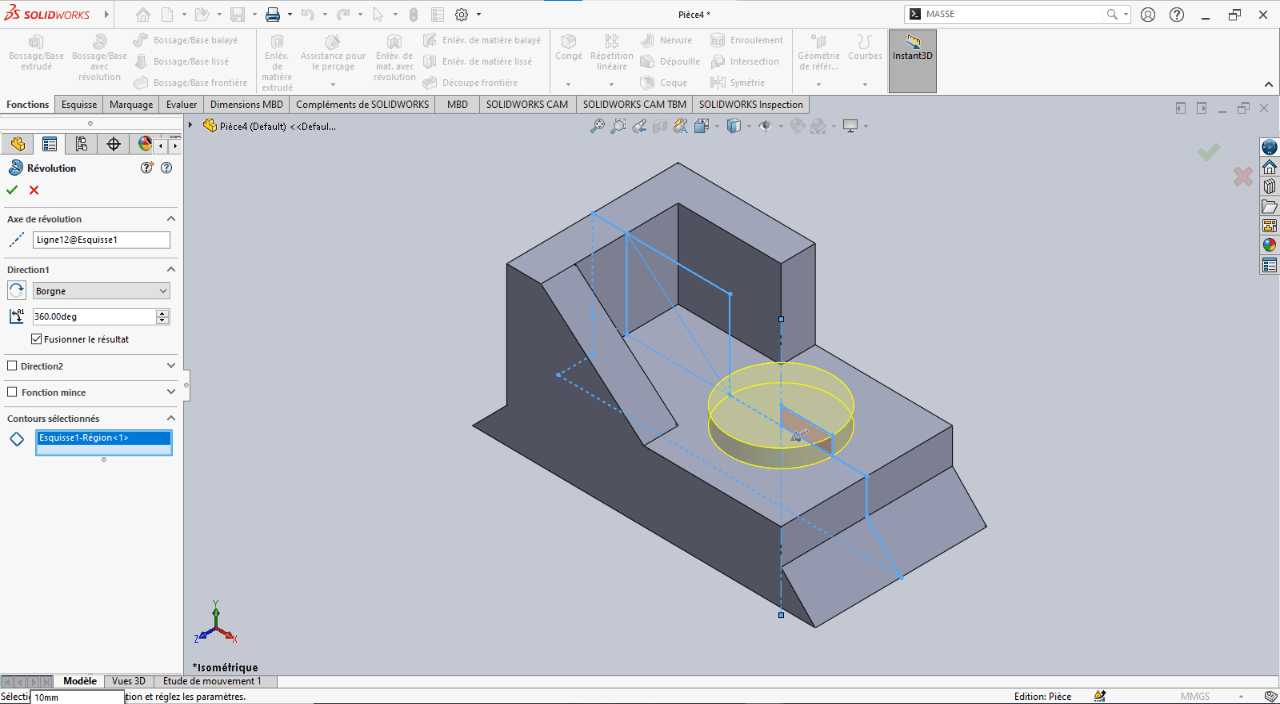The width and height of the screenshot is (1280, 704).
Task: Click the reverse direction icon under Direction1
Action: pos(17,290)
